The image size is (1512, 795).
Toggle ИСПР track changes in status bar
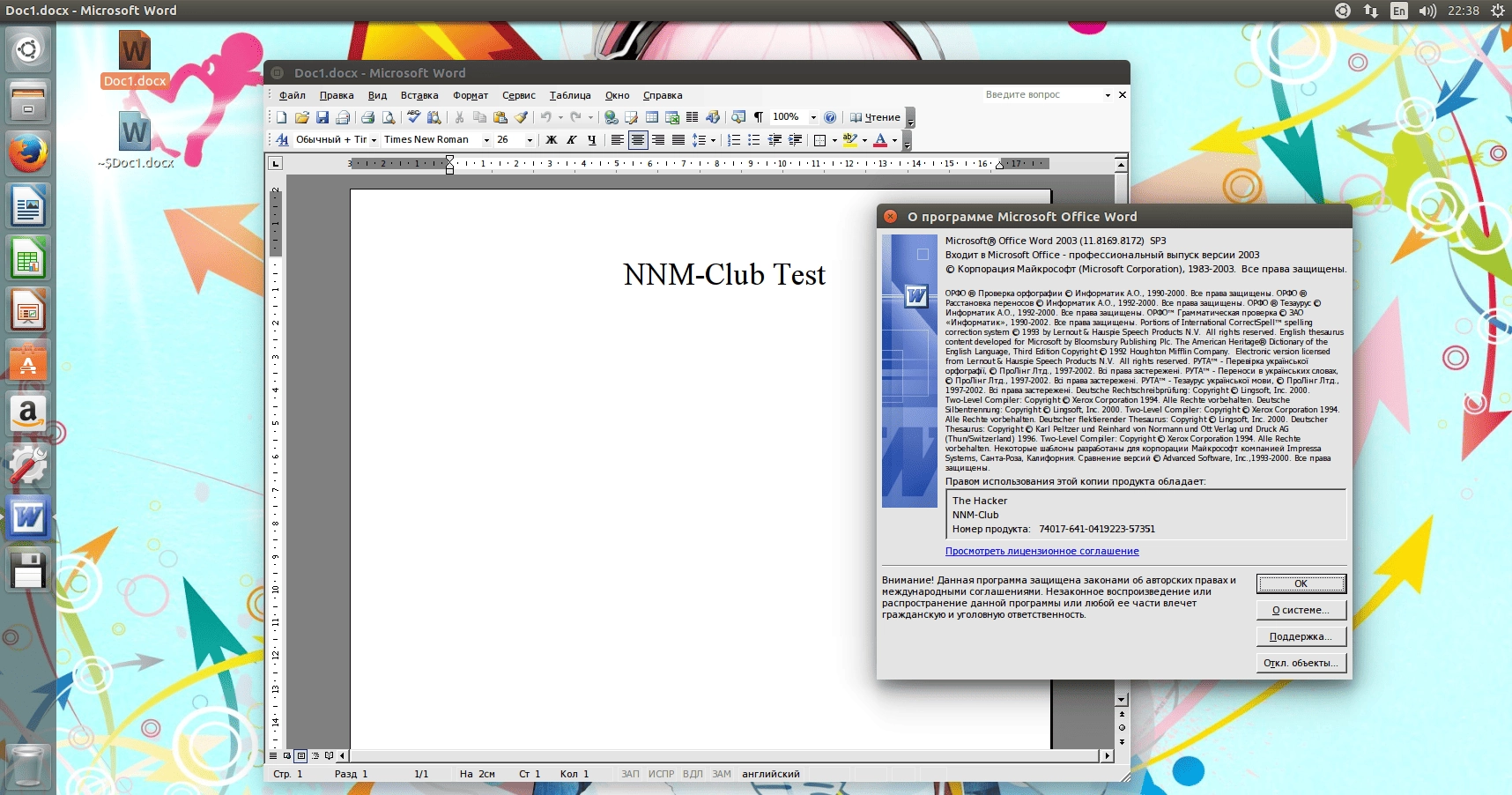[661, 774]
